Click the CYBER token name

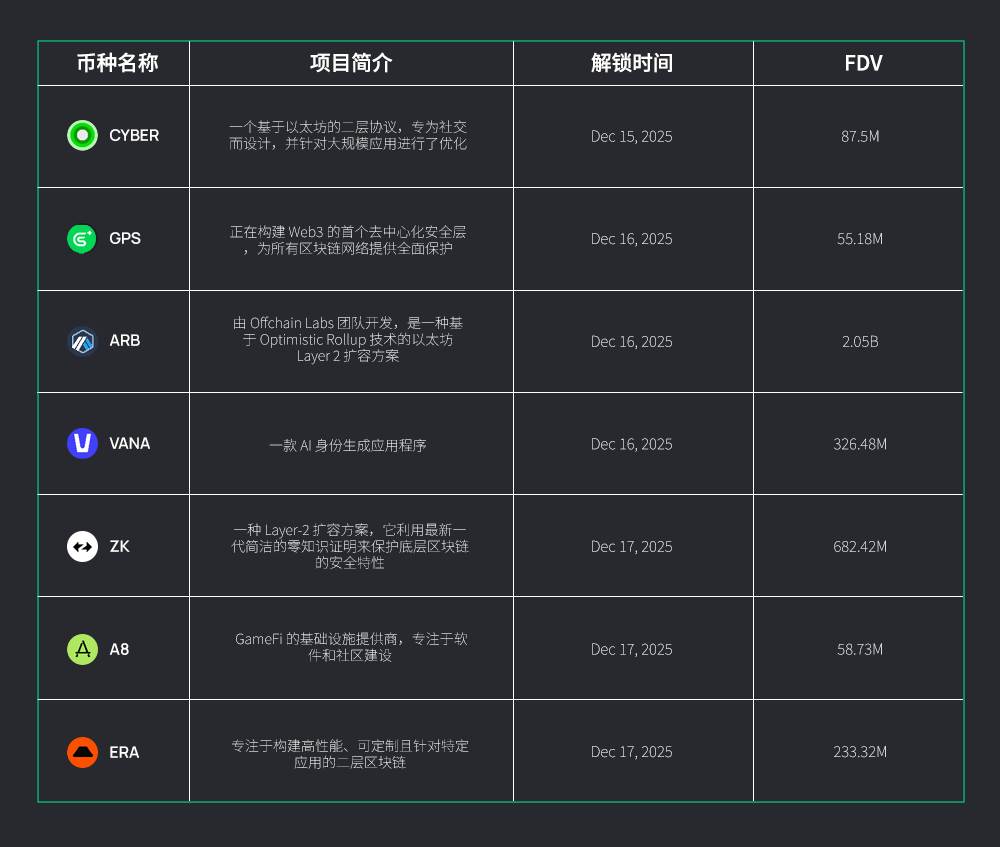134,136
